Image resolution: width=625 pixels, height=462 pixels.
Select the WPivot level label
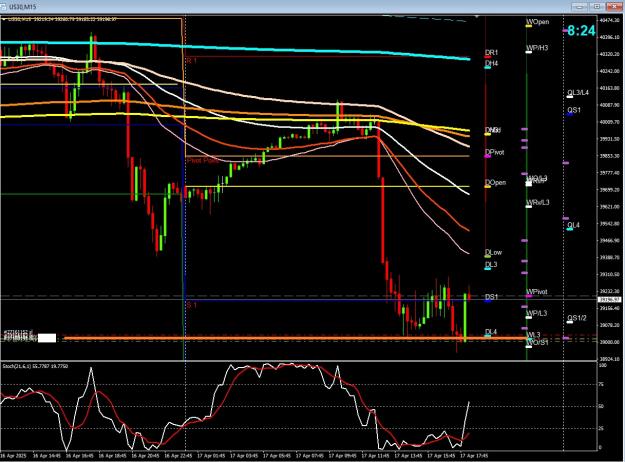[x=537, y=292]
